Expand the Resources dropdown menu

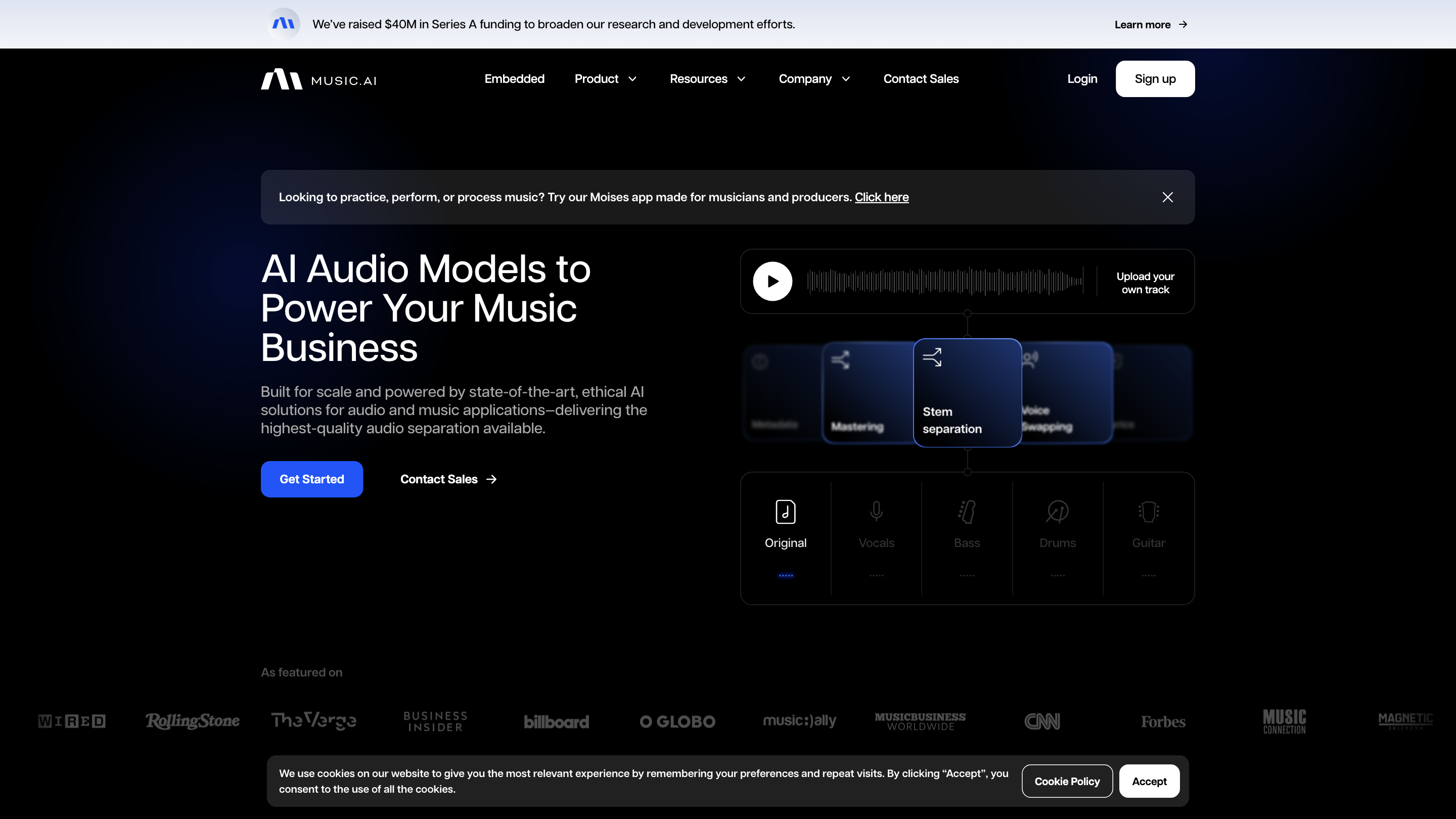coord(707,78)
